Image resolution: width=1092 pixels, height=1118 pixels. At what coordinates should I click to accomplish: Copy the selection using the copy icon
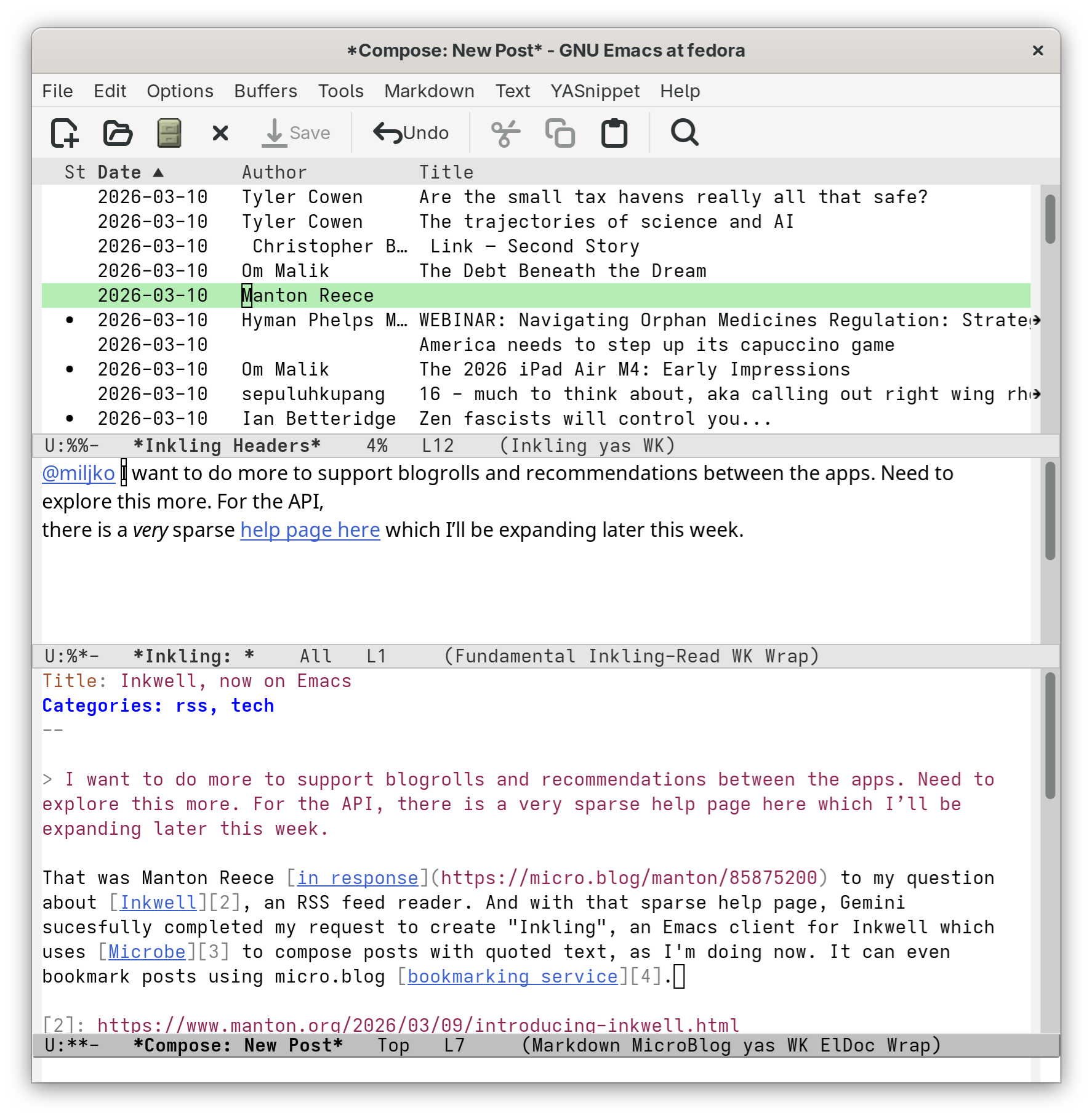pyautogui.click(x=560, y=132)
